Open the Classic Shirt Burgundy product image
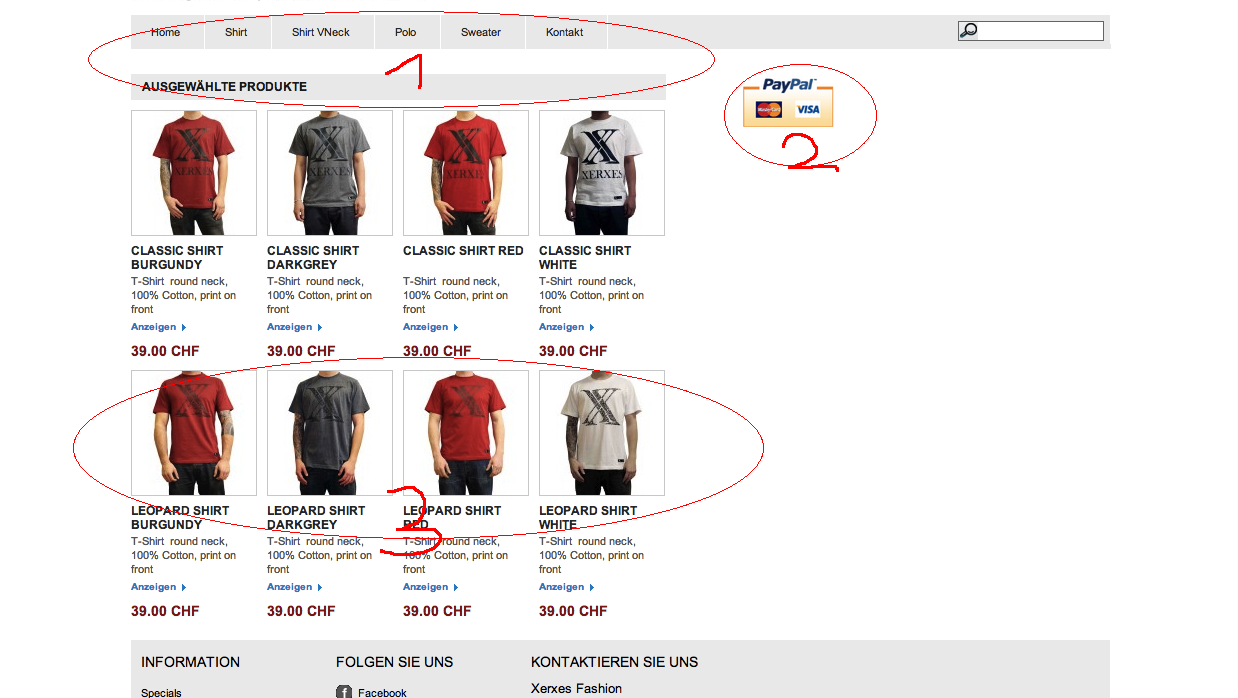1238x698 pixels. click(194, 173)
